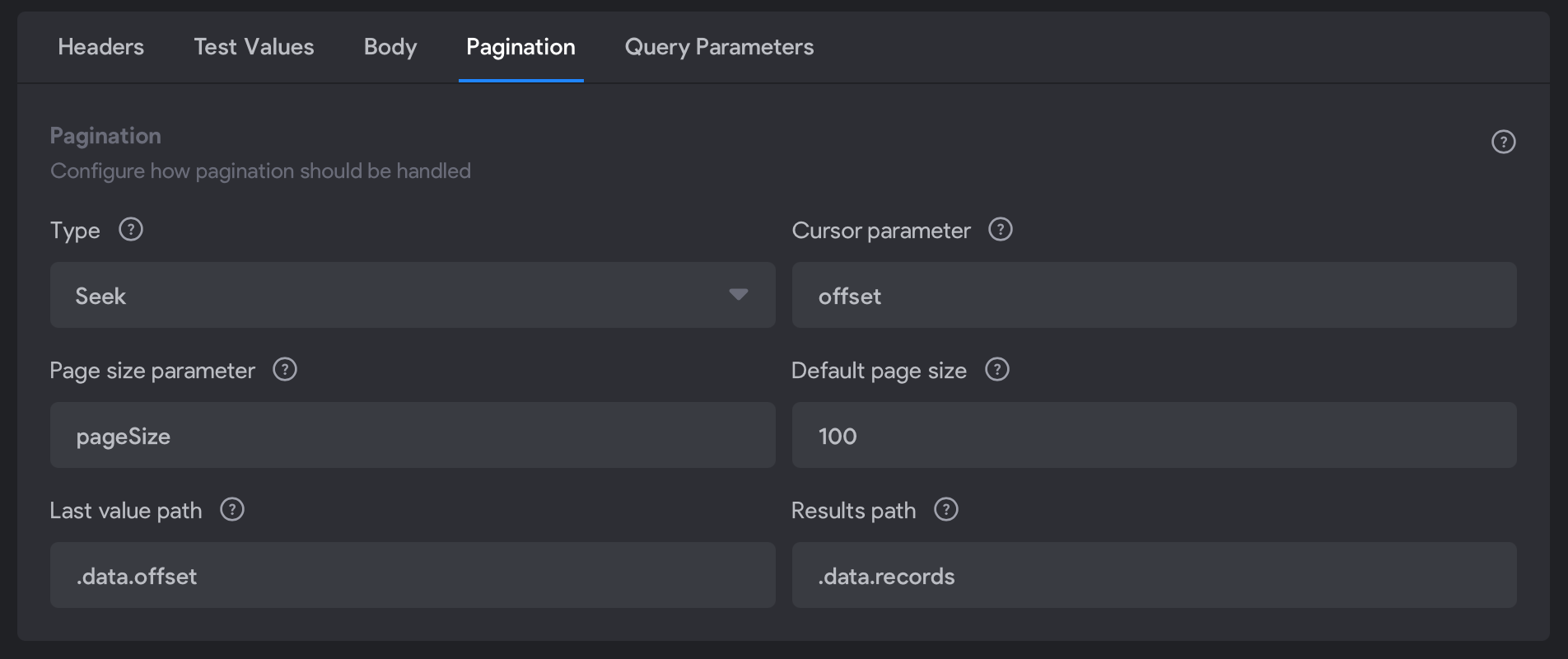Screen dimensions: 1568x659
Task: Focus the Page size parameter field
Action: pos(413,435)
